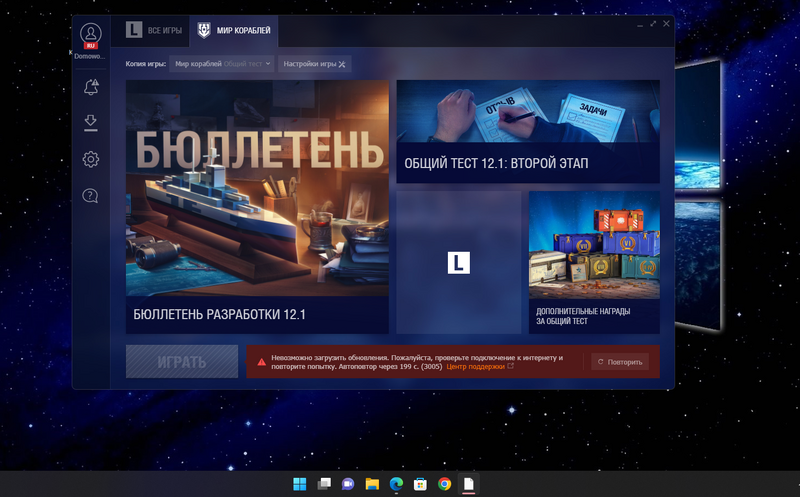Close the launcher window
This screenshot has height=497, width=800.
[x=666, y=24]
